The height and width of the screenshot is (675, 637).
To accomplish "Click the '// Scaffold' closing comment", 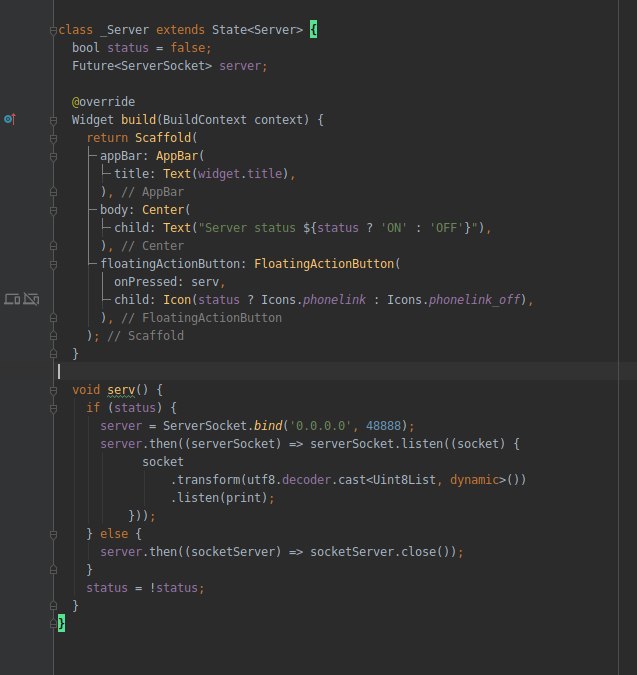I will pos(145,336).
